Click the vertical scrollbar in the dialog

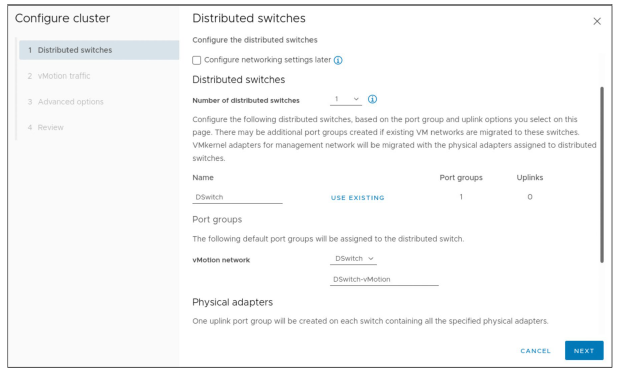coord(602,175)
